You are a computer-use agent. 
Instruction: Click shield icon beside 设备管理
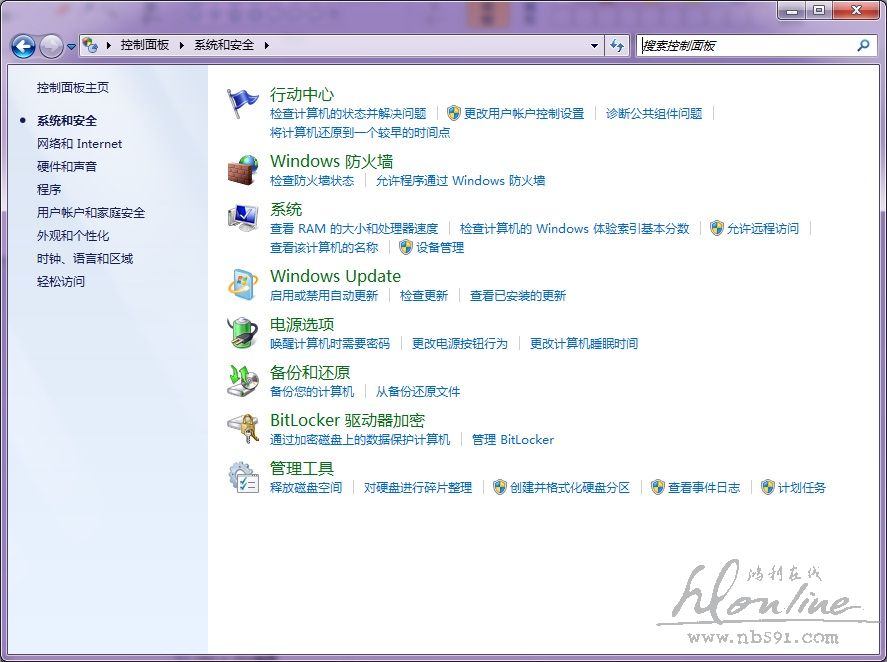coord(406,247)
